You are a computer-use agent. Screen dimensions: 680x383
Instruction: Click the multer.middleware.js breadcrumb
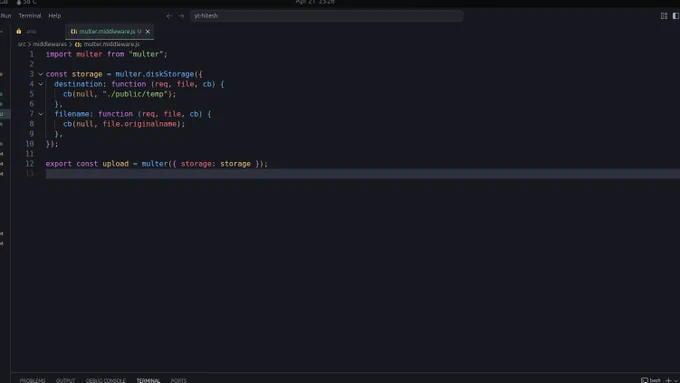[x=108, y=44]
